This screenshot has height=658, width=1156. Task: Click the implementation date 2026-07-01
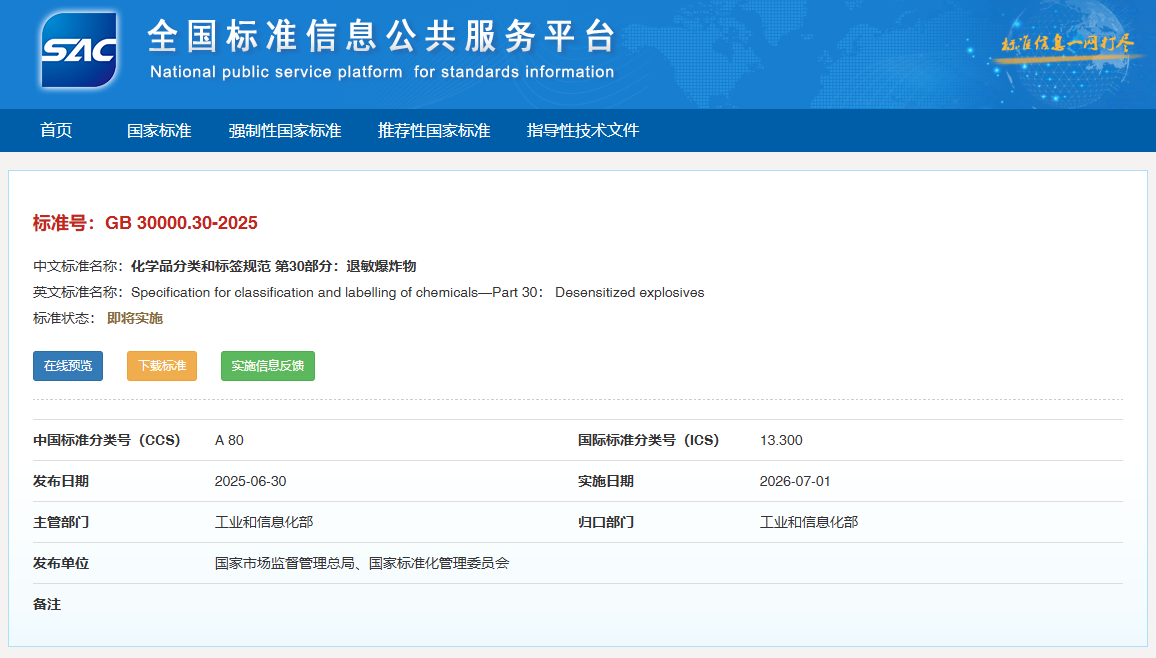click(795, 481)
